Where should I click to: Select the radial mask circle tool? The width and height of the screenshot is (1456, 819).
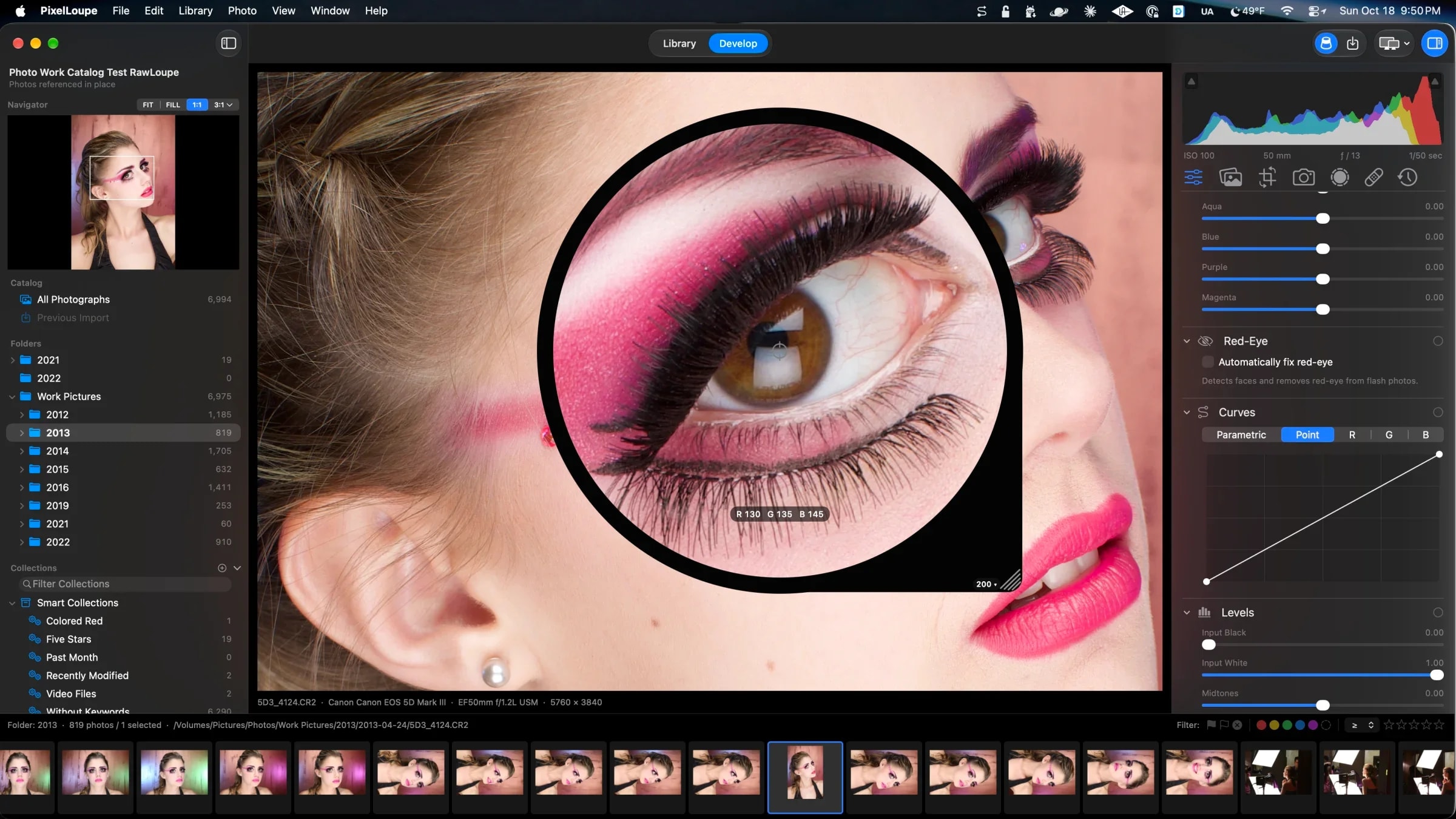click(x=1340, y=177)
